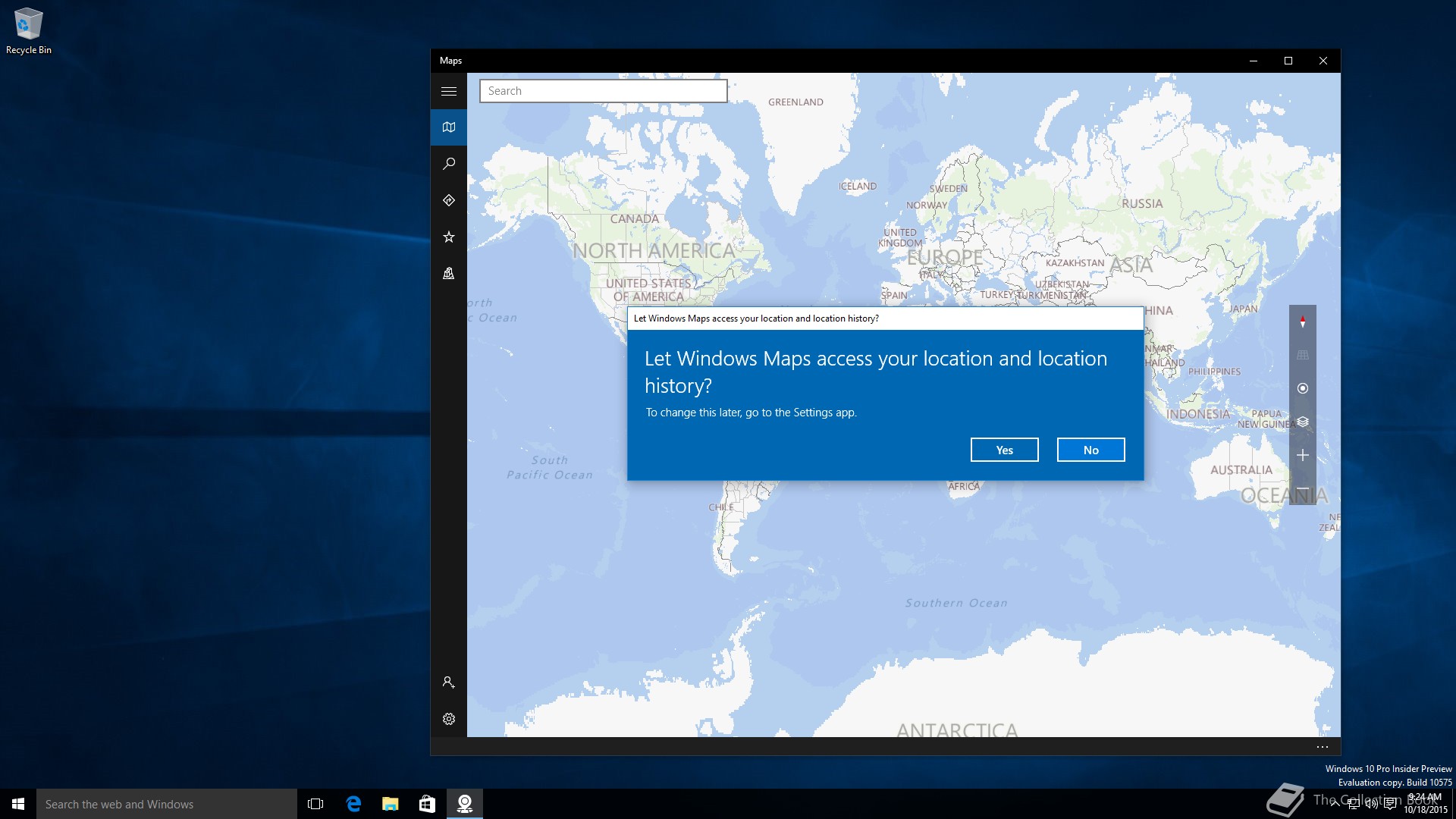Click Yes to allow location access

click(1005, 450)
